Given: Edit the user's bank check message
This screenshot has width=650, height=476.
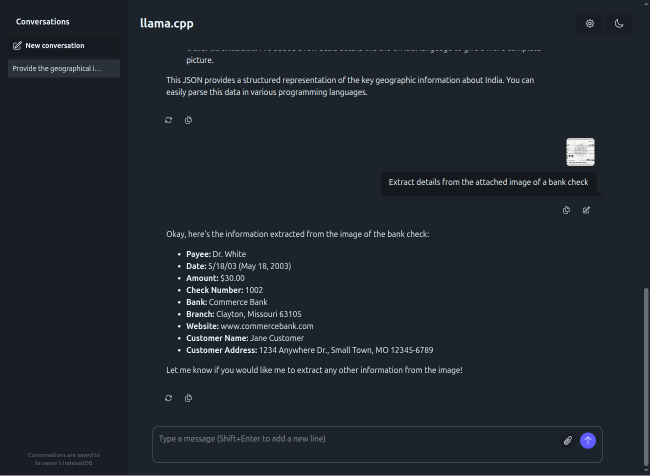Looking at the screenshot, I should [586, 210].
